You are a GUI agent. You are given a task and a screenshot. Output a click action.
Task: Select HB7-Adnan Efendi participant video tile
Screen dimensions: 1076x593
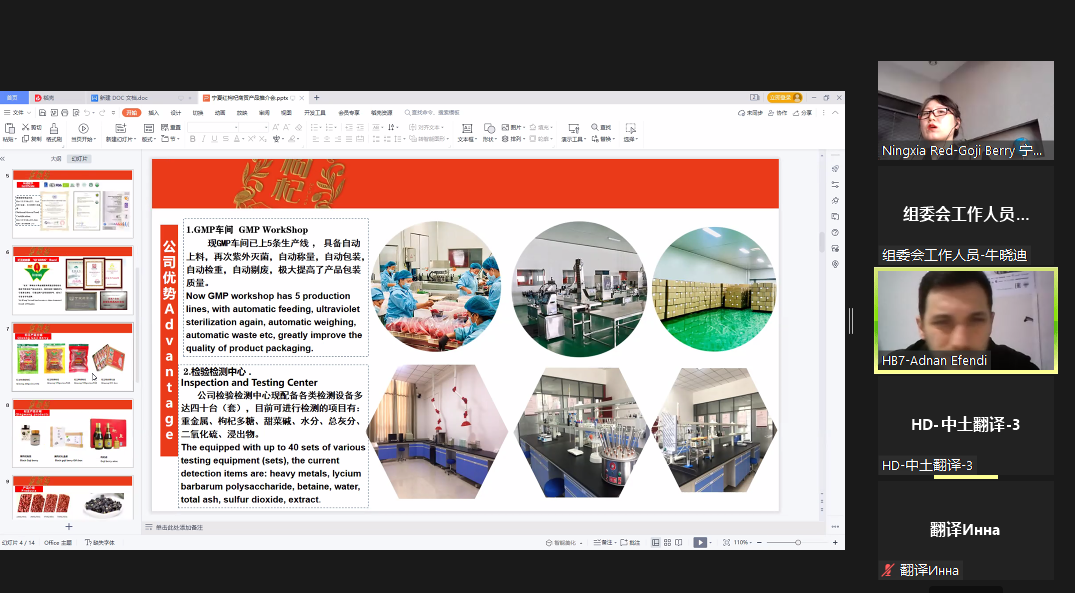tap(966, 321)
